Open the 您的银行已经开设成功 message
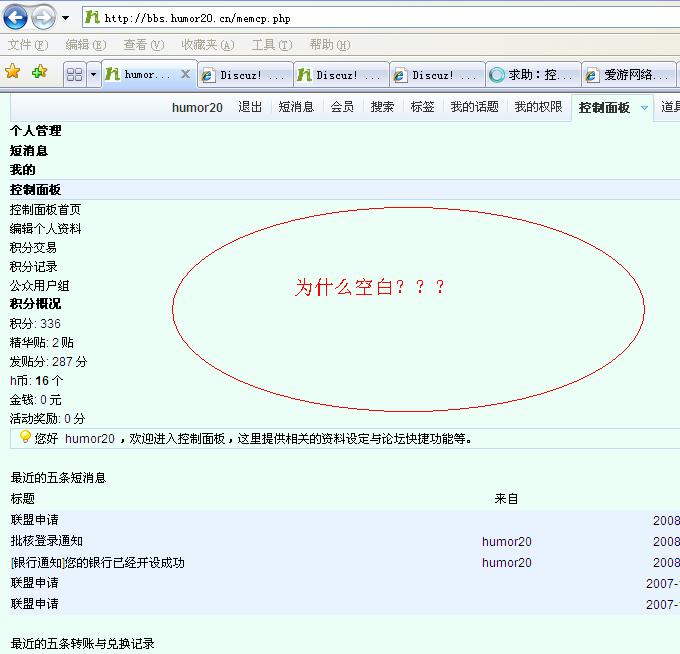This screenshot has width=680, height=654. (x=98, y=562)
